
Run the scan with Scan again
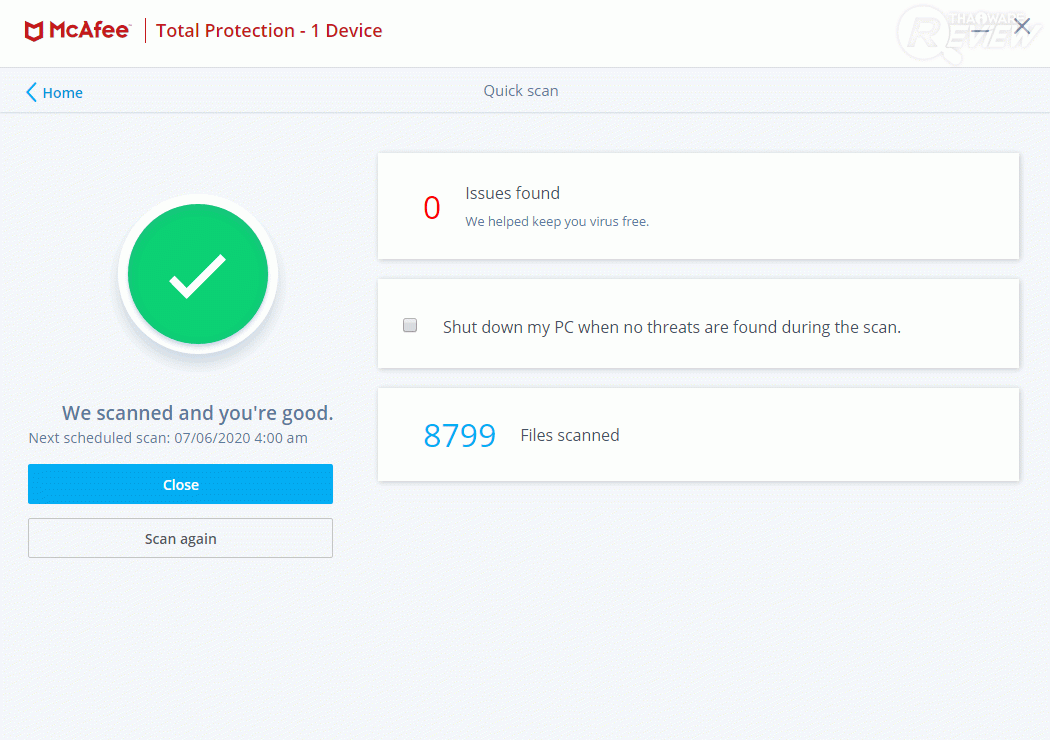[x=180, y=538]
